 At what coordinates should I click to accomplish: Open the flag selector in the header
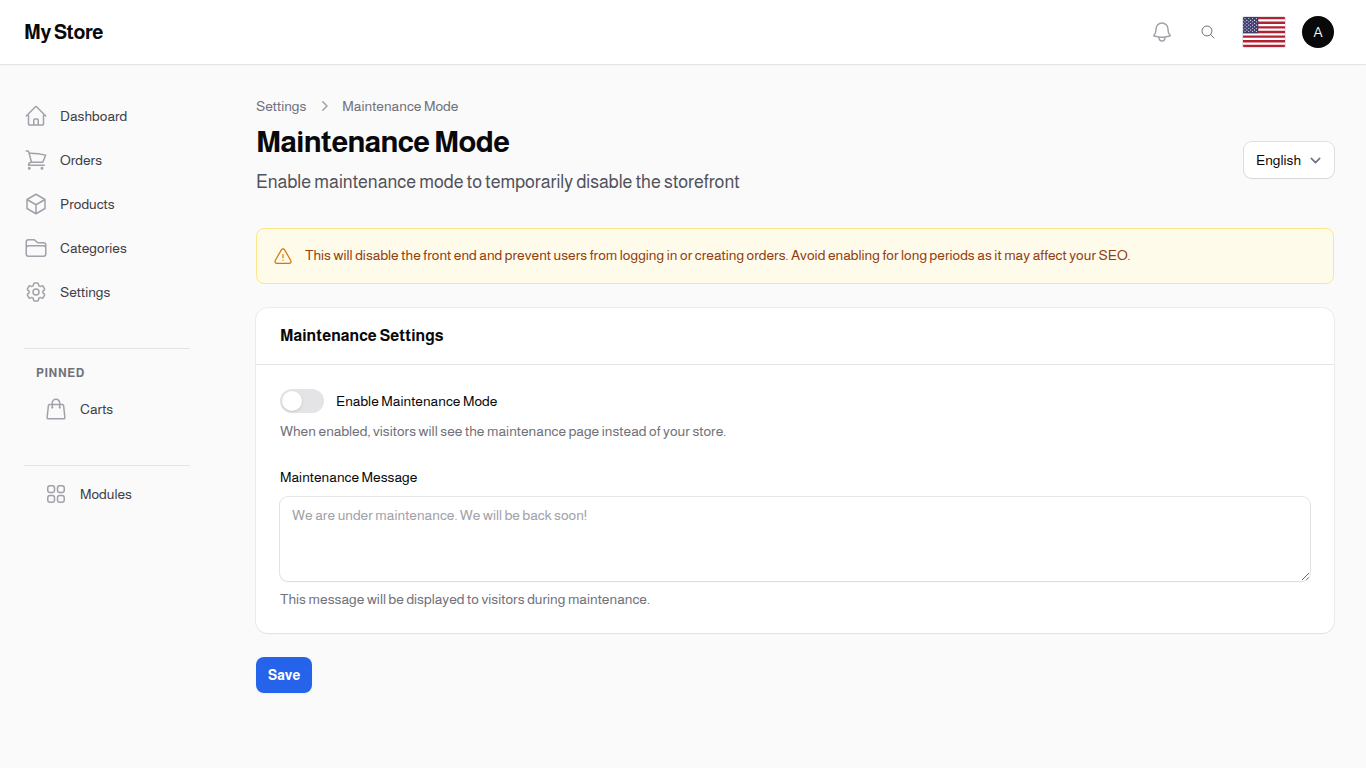(1263, 31)
